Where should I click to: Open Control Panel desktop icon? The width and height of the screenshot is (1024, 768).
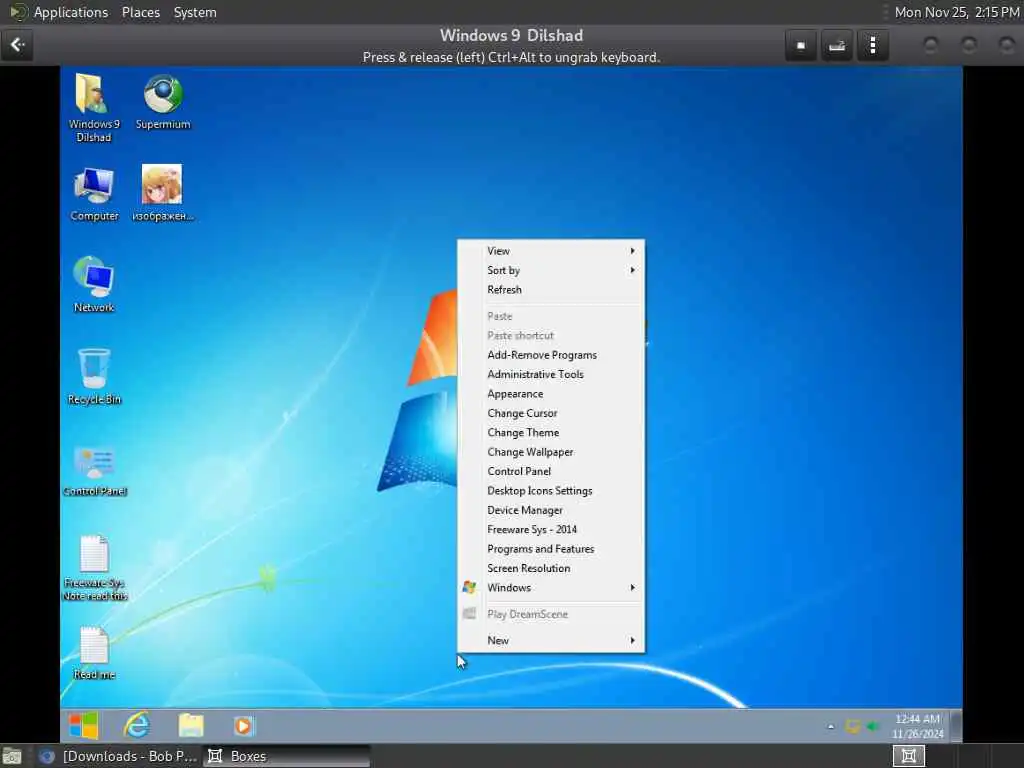pos(94,471)
